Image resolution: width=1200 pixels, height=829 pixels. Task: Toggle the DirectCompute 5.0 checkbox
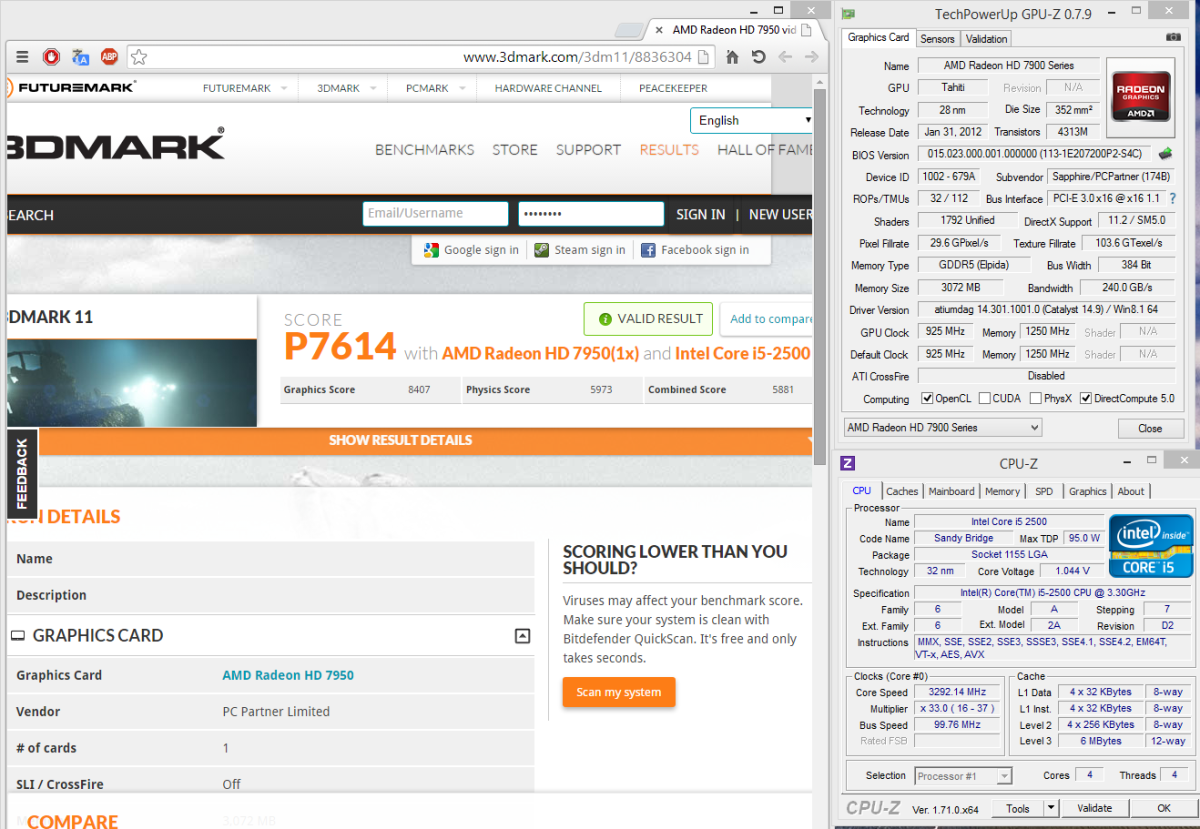(x=1086, y=399)
